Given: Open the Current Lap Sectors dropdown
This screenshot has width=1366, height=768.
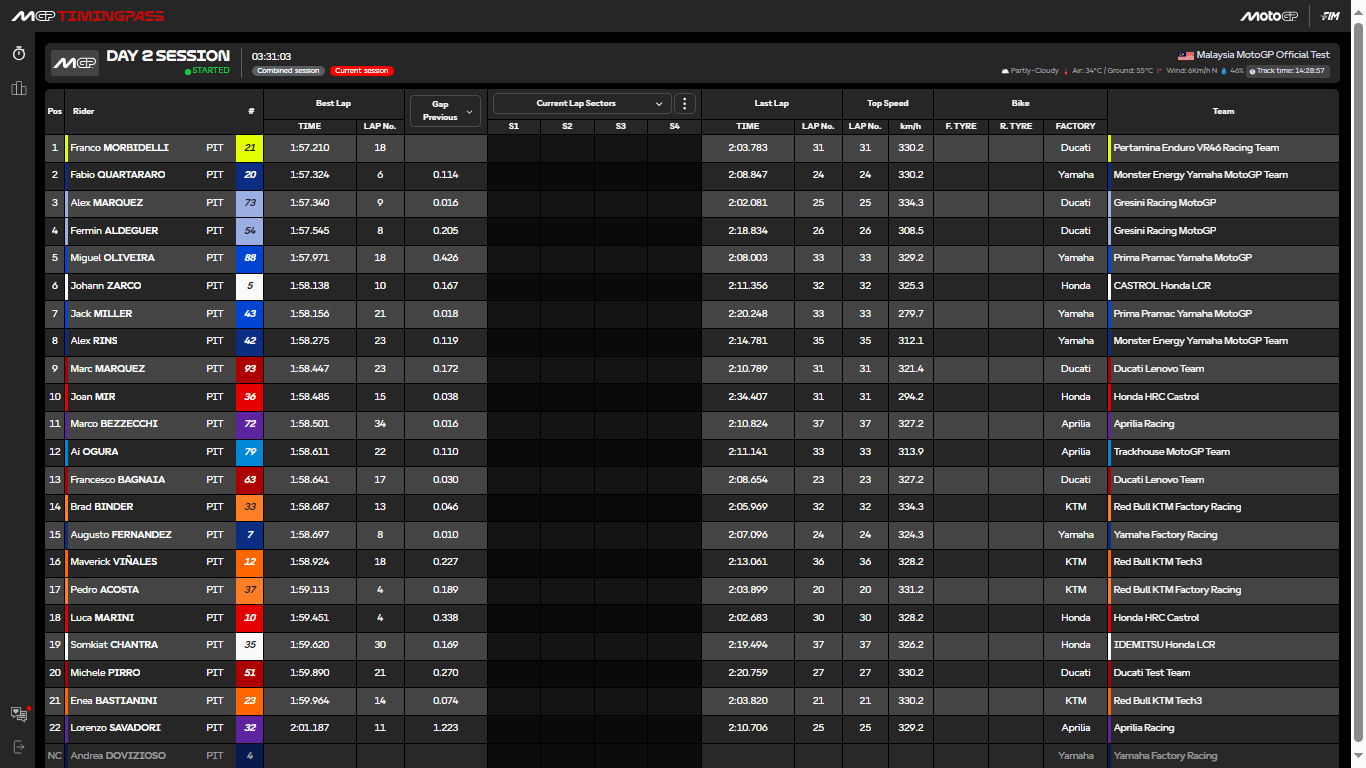Looking at the screenshot, I should click(582, 103).
